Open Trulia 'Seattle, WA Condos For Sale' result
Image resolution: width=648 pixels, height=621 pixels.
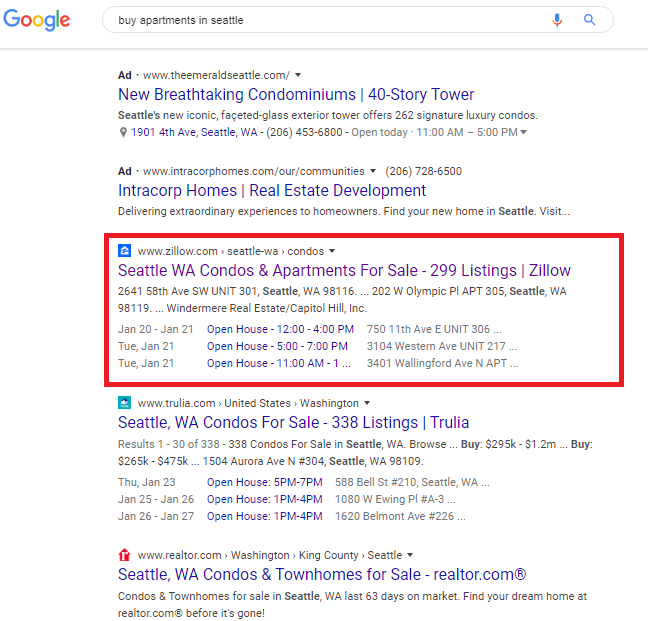(x=293, y=422)
